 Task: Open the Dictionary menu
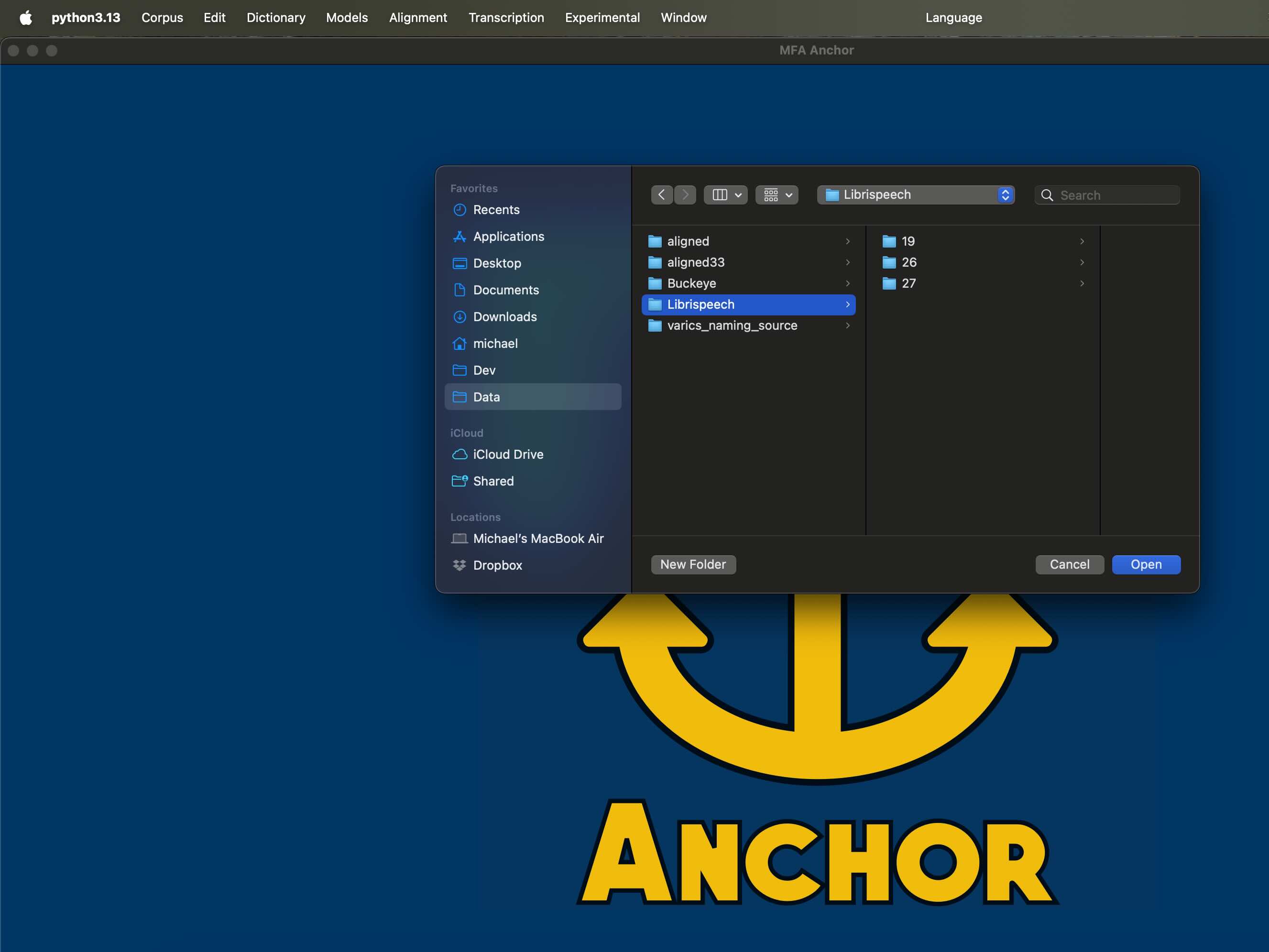[276, 18]
